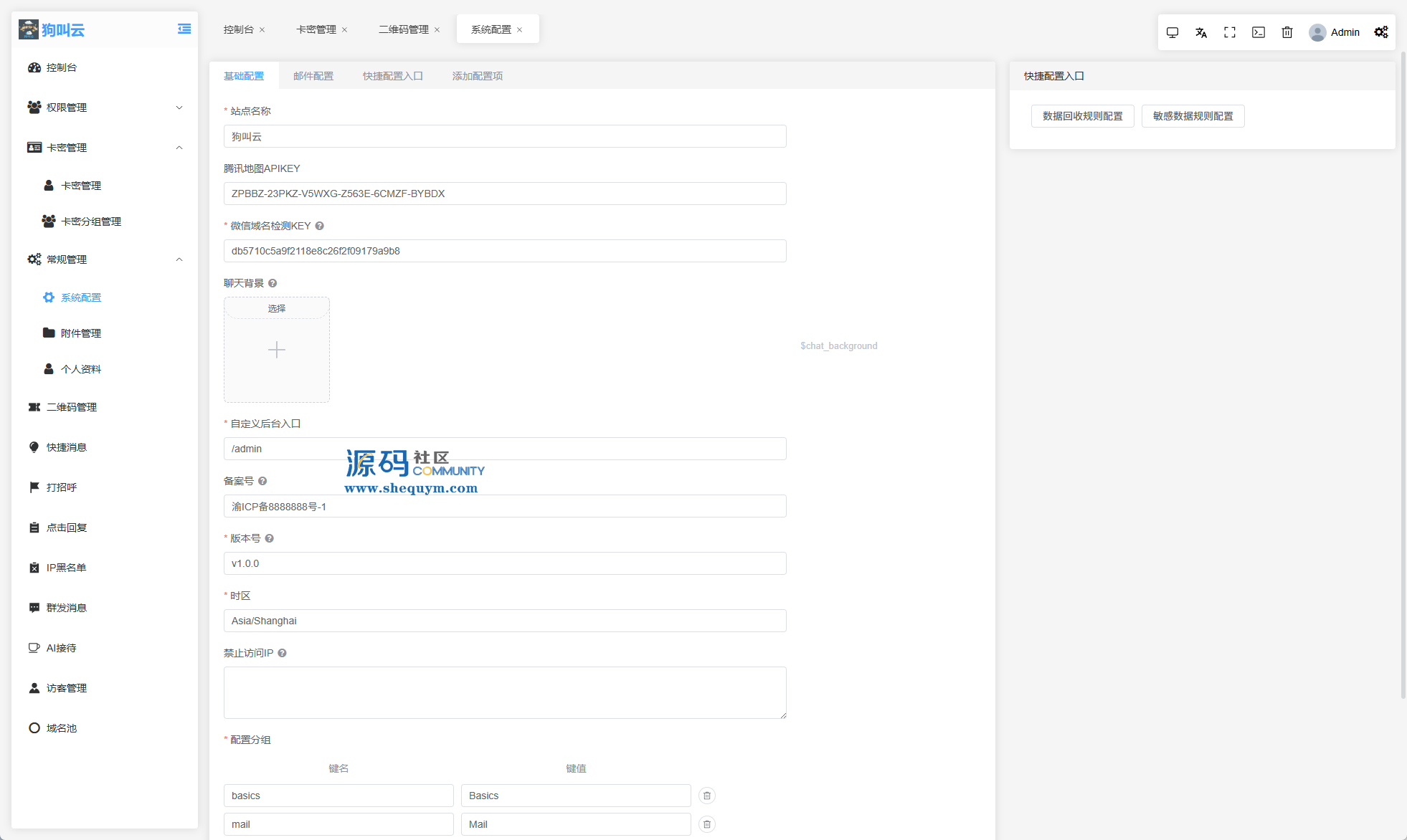1407x840 pixels.
Task: Click the clear cache trash icon
Action: [1287, 32]
